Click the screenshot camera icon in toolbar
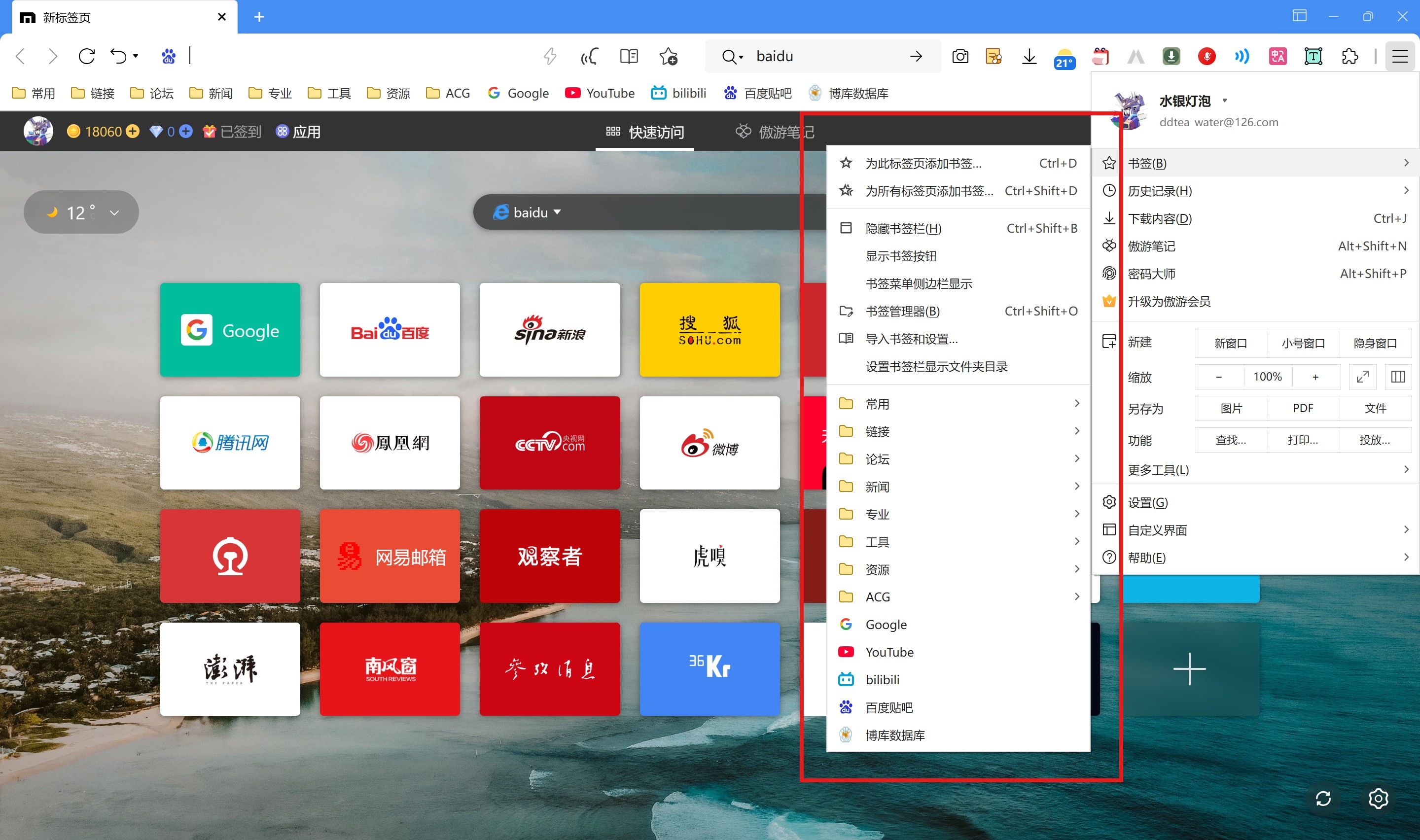The height and width of the screenshot is (840, 1420). (960, 56)
